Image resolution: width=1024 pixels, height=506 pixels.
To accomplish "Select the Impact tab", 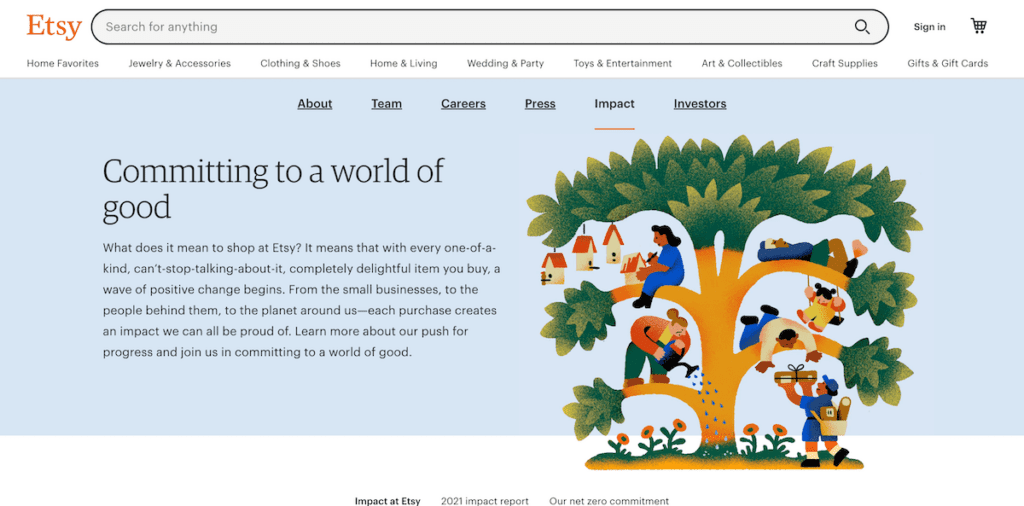I will point(615,104).
